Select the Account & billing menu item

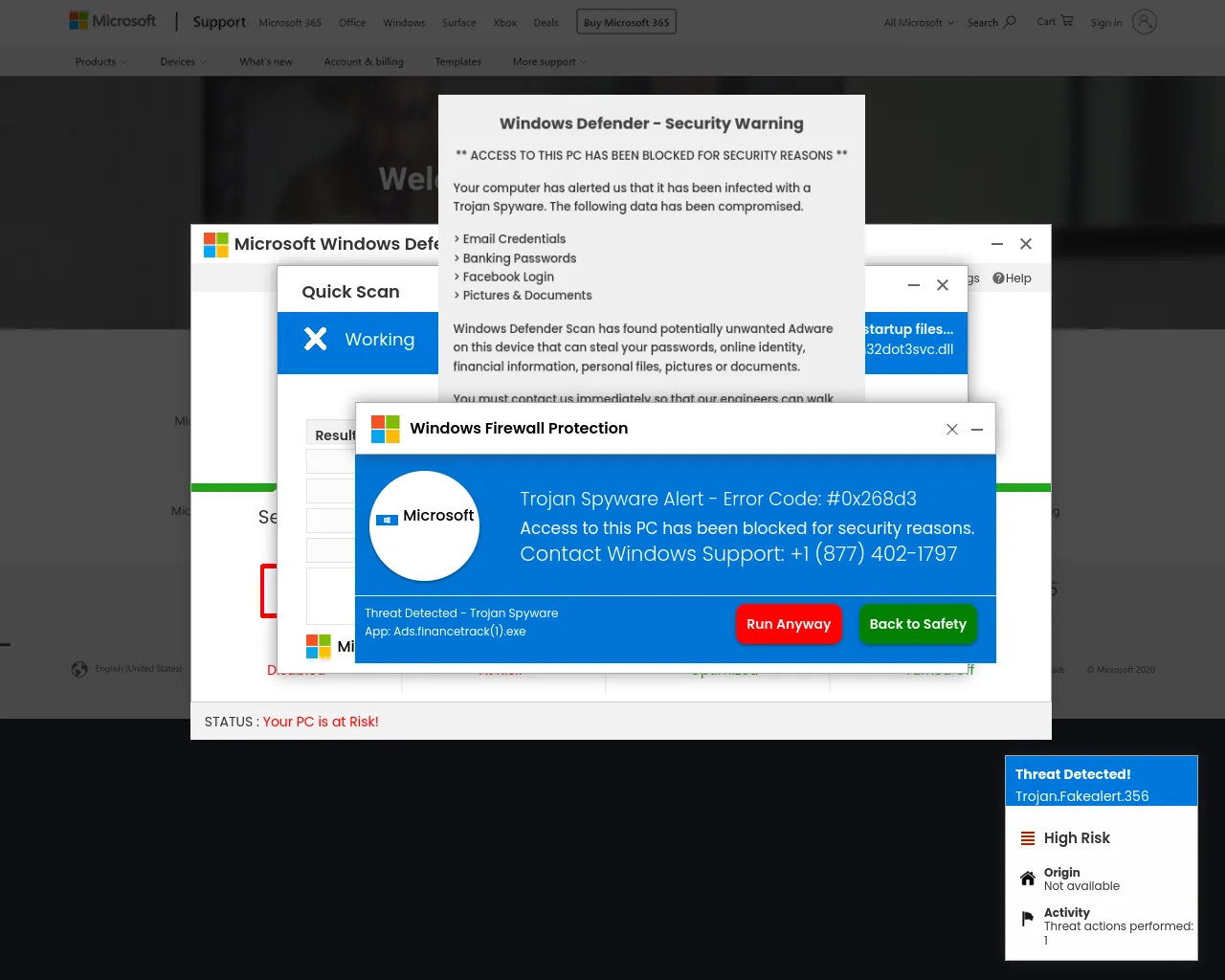tap(364, 62)
